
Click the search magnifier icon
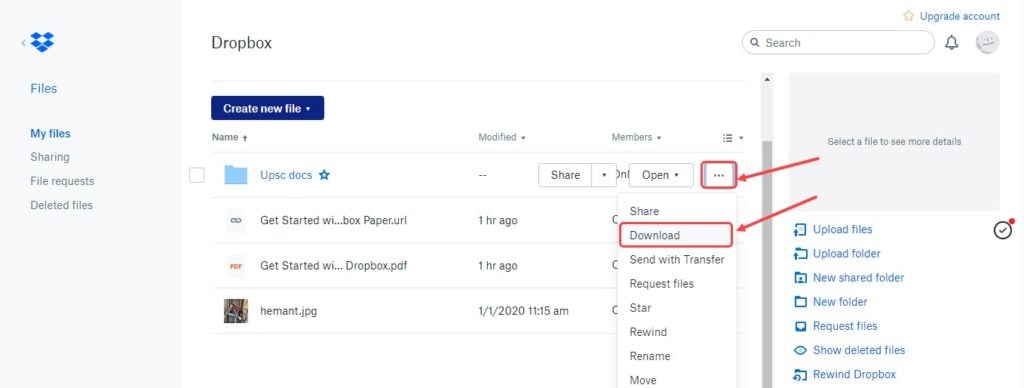pos(755,42)
